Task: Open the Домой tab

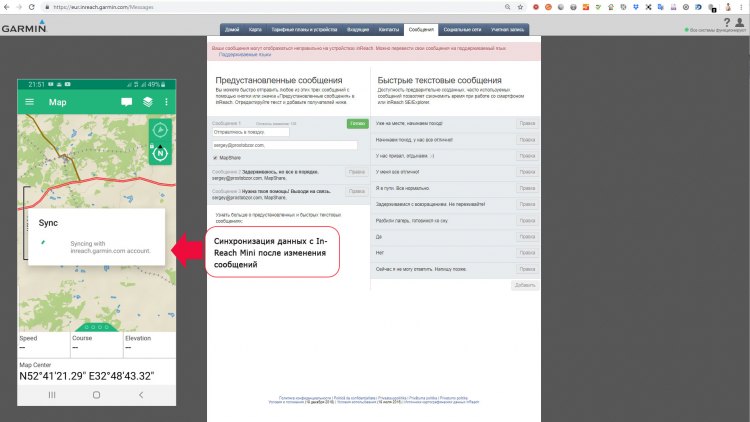Action: [x=232, y=30]
